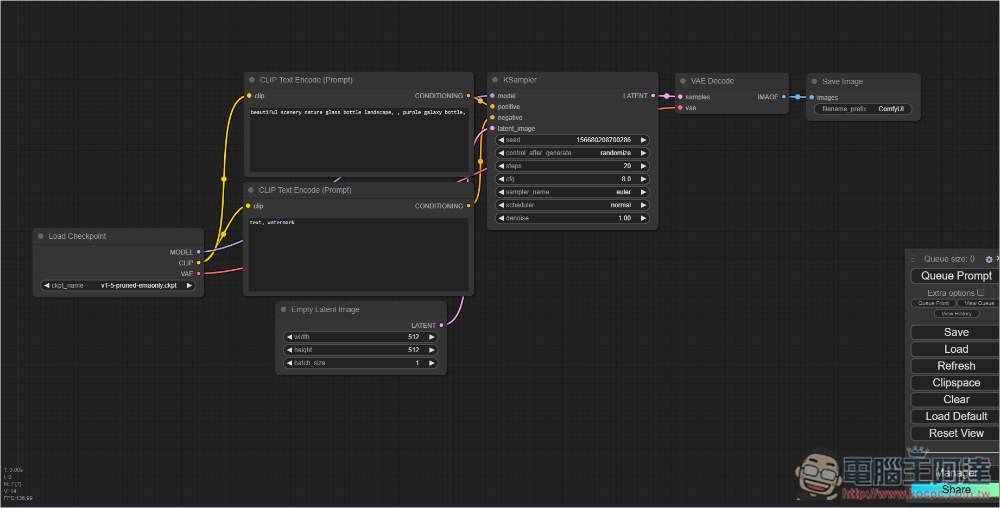
Task: Open the View Queue list
Action: tap(978, 303)
